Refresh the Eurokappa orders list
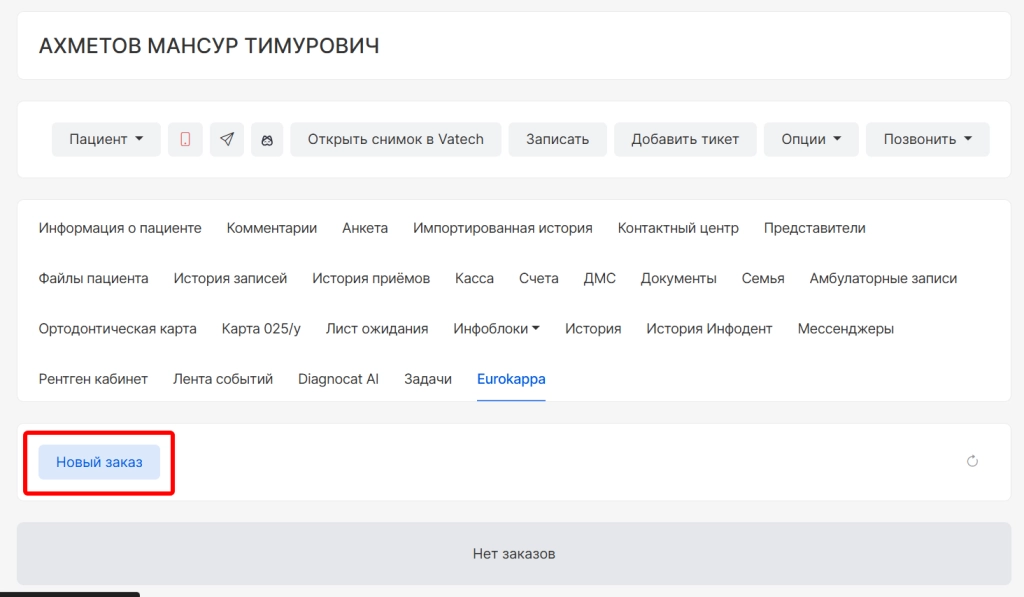The image size is (1024, 597). click(x=972, y=461)
